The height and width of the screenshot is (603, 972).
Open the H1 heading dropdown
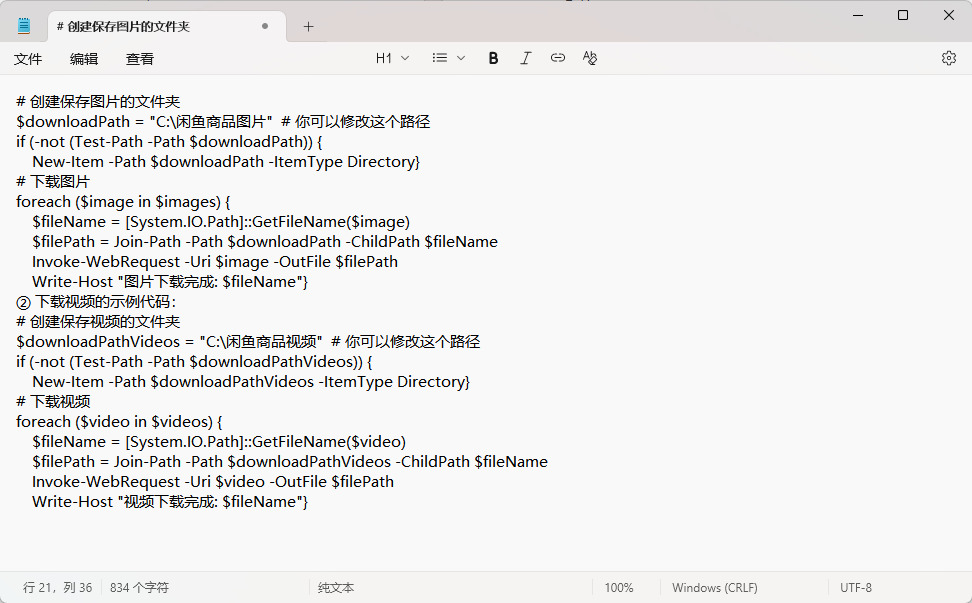(x=392, y=58)
